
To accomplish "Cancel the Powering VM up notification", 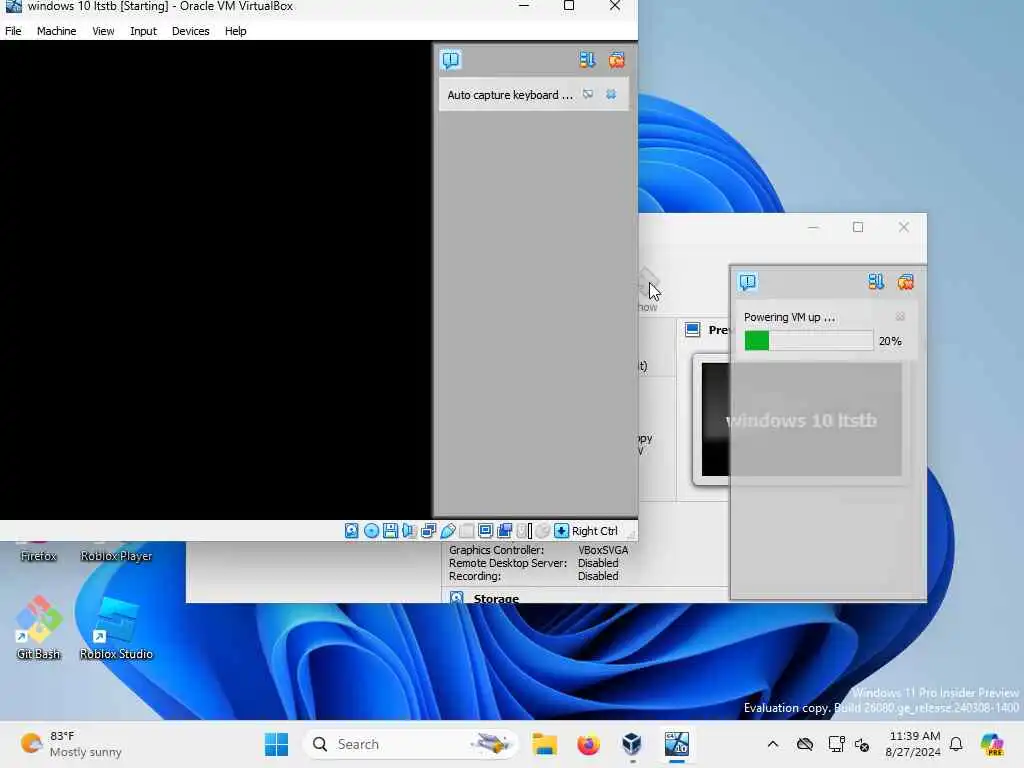I will click(900, 317).
